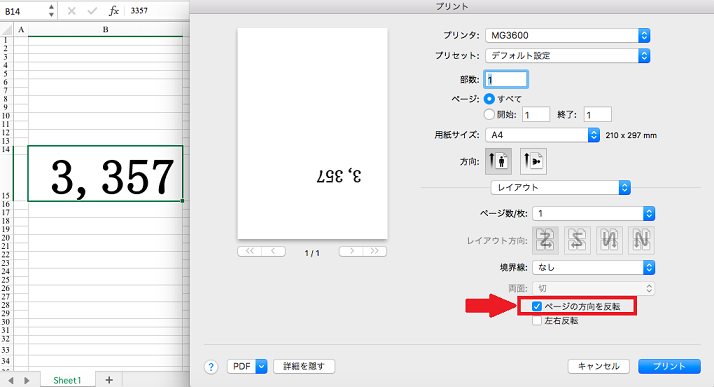
Task: Open the レイアウト section dropdown
Action: pos(561,188)
